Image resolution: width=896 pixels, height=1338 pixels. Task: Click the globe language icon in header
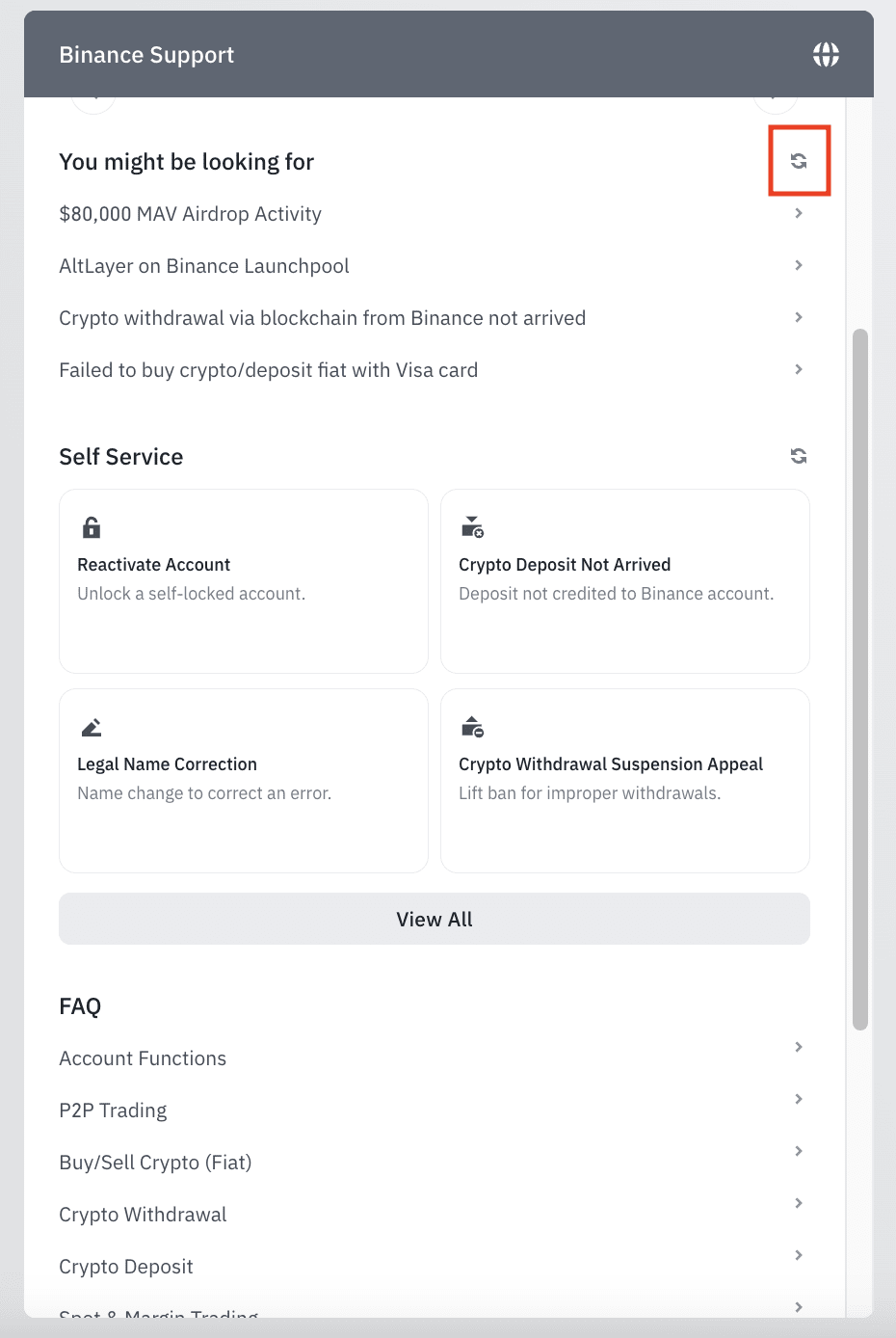pyautogui.click(x=826, y=55)
